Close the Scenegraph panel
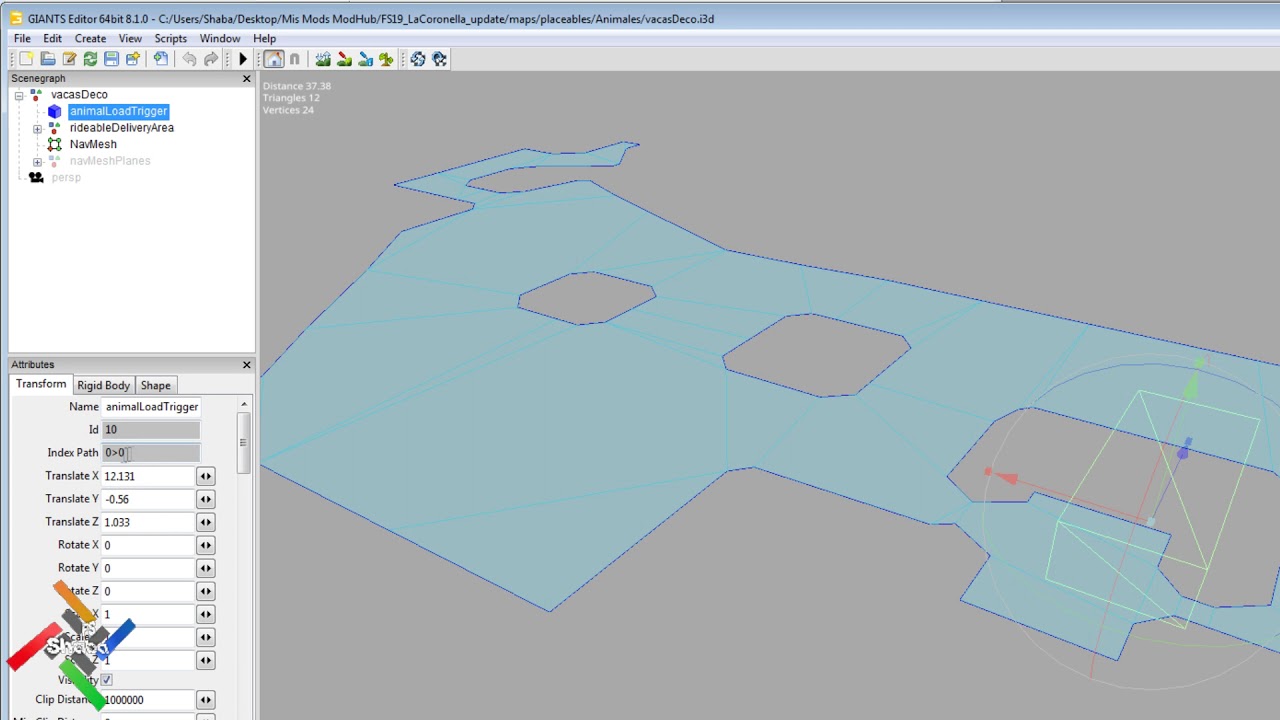 click(x=246, y=78)
